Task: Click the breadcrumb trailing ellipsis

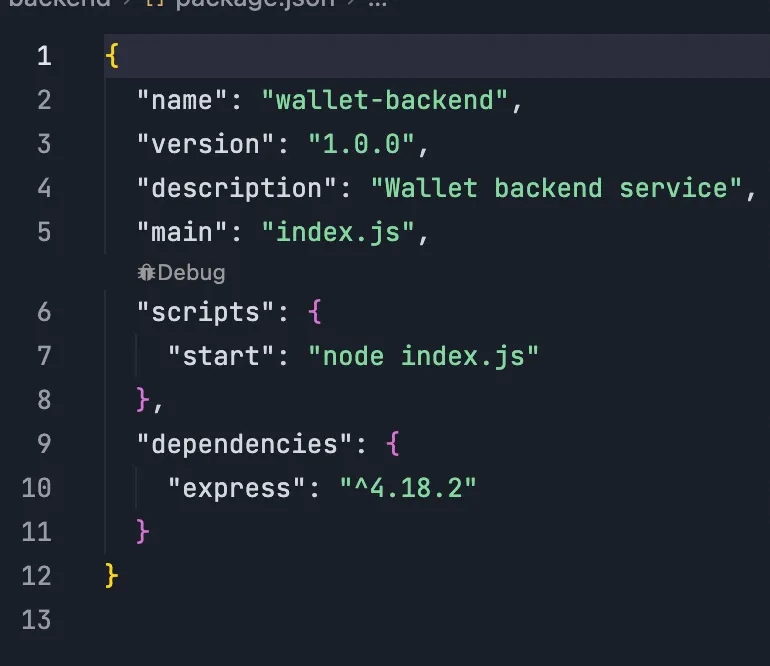Action: [376, 3]
